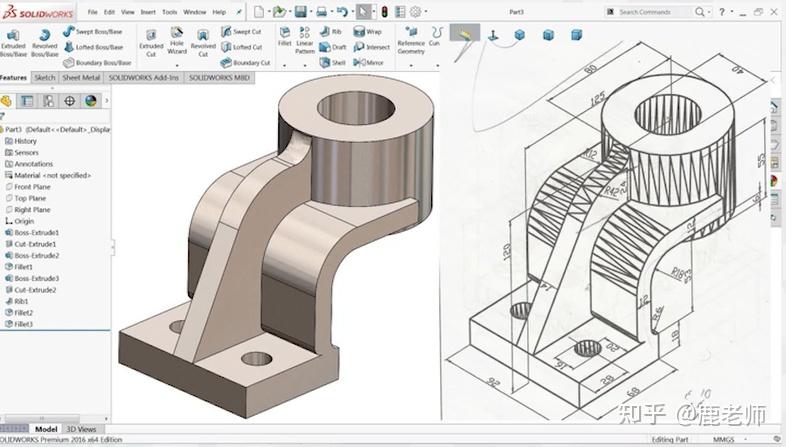Expand more manager tabs with the chevron
The image size is (786, 447).
tap(107, 101)
